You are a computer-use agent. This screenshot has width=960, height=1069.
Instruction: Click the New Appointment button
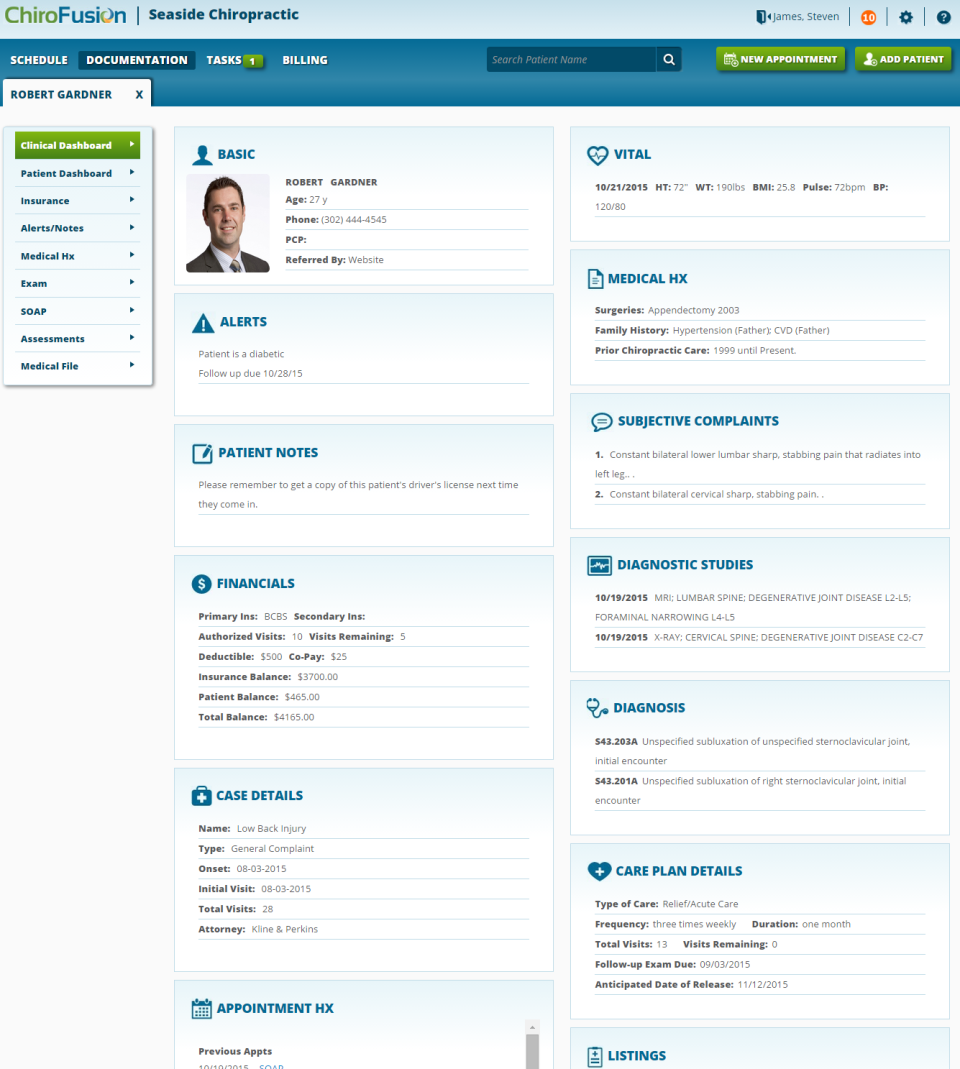pos(780,59)
